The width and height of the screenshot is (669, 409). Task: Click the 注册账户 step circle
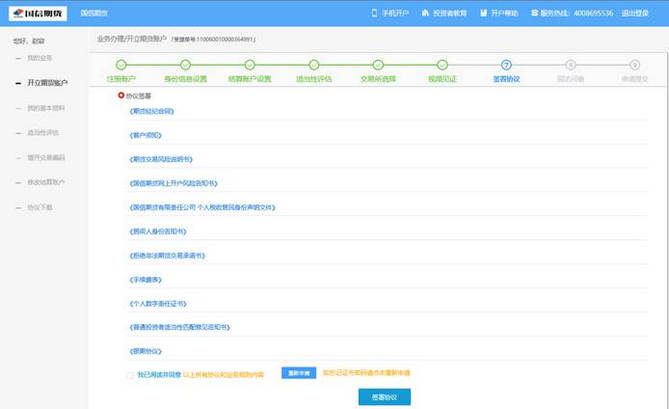pos(120,65)
